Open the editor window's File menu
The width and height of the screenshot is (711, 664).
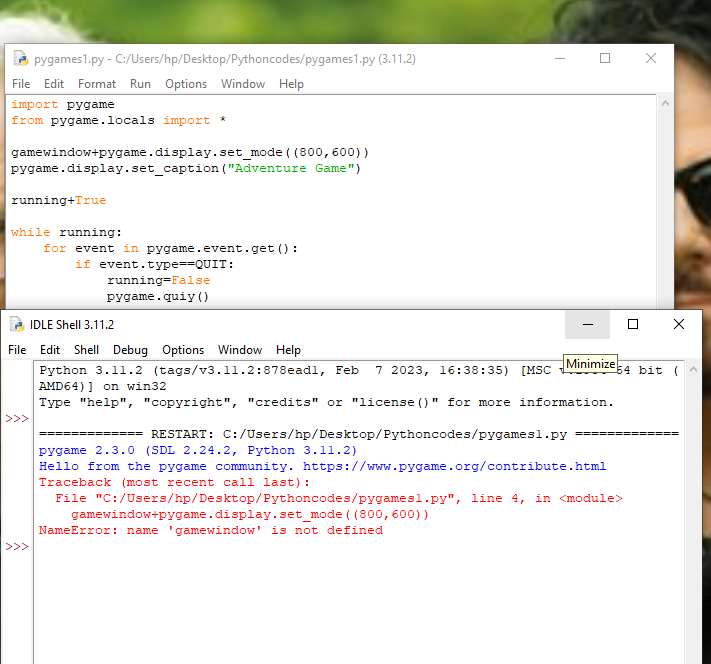[x=21, y=84]
